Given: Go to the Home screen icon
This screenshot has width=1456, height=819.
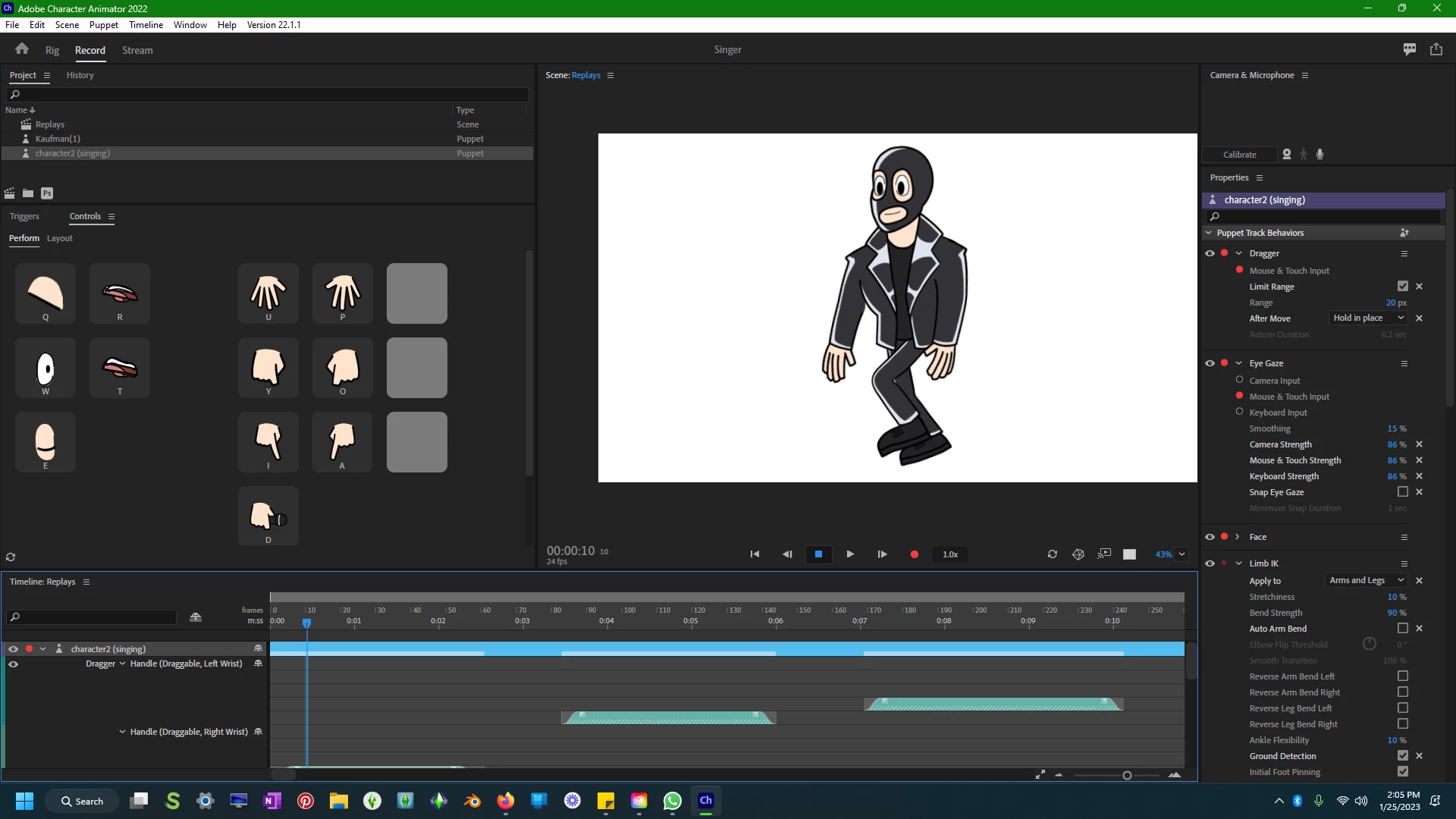Looking at the screenshot, I should [22, 49].
